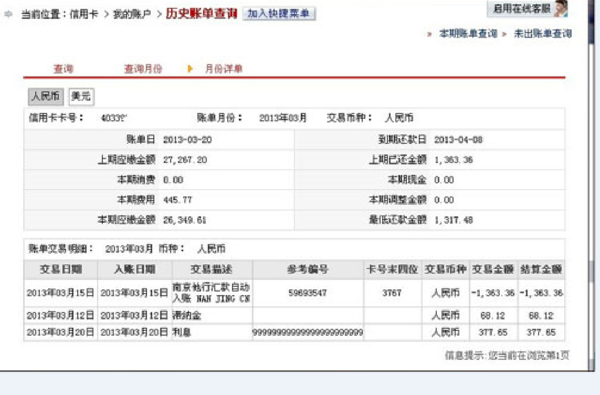Screen dimensions: 600x395
Task: Click the 参考编号 column header
Action: (x=308, y=269)
